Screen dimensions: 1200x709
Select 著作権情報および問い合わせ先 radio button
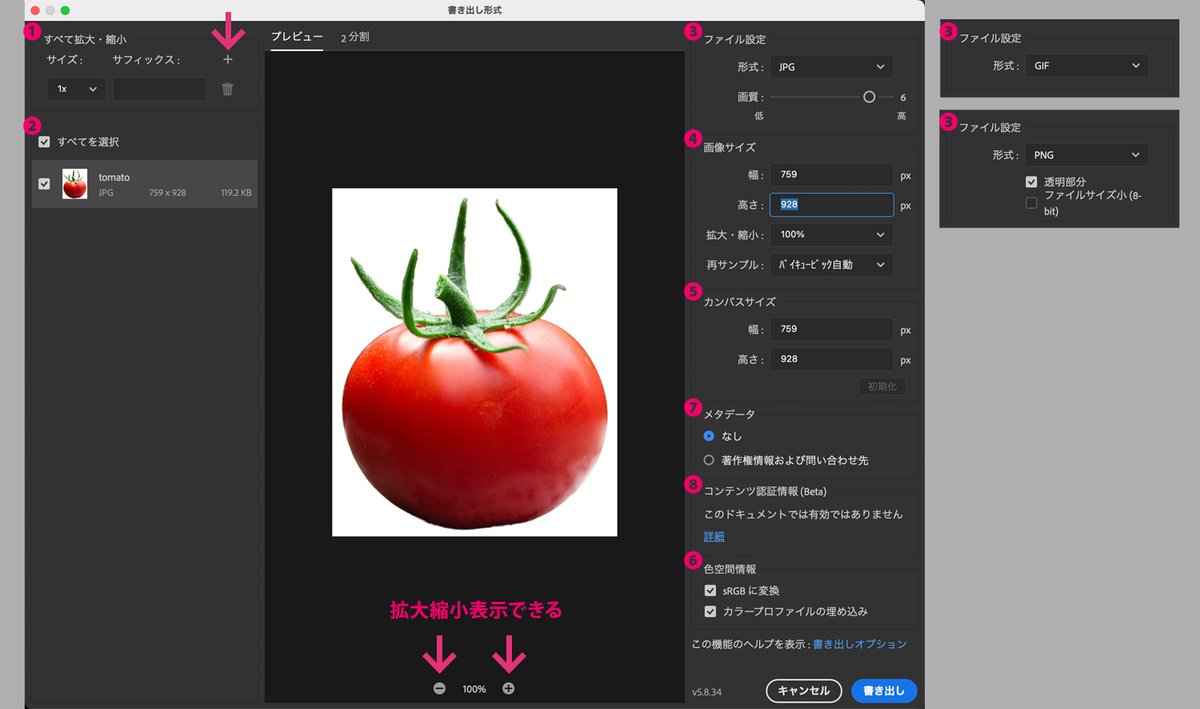coord(709,460)
